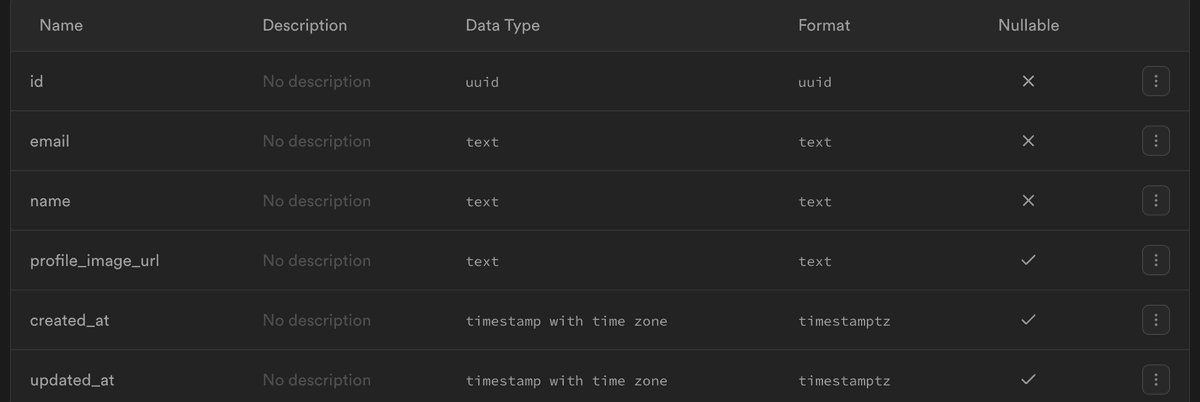
Task: Click the email row description placeholder
Action: 316,141
